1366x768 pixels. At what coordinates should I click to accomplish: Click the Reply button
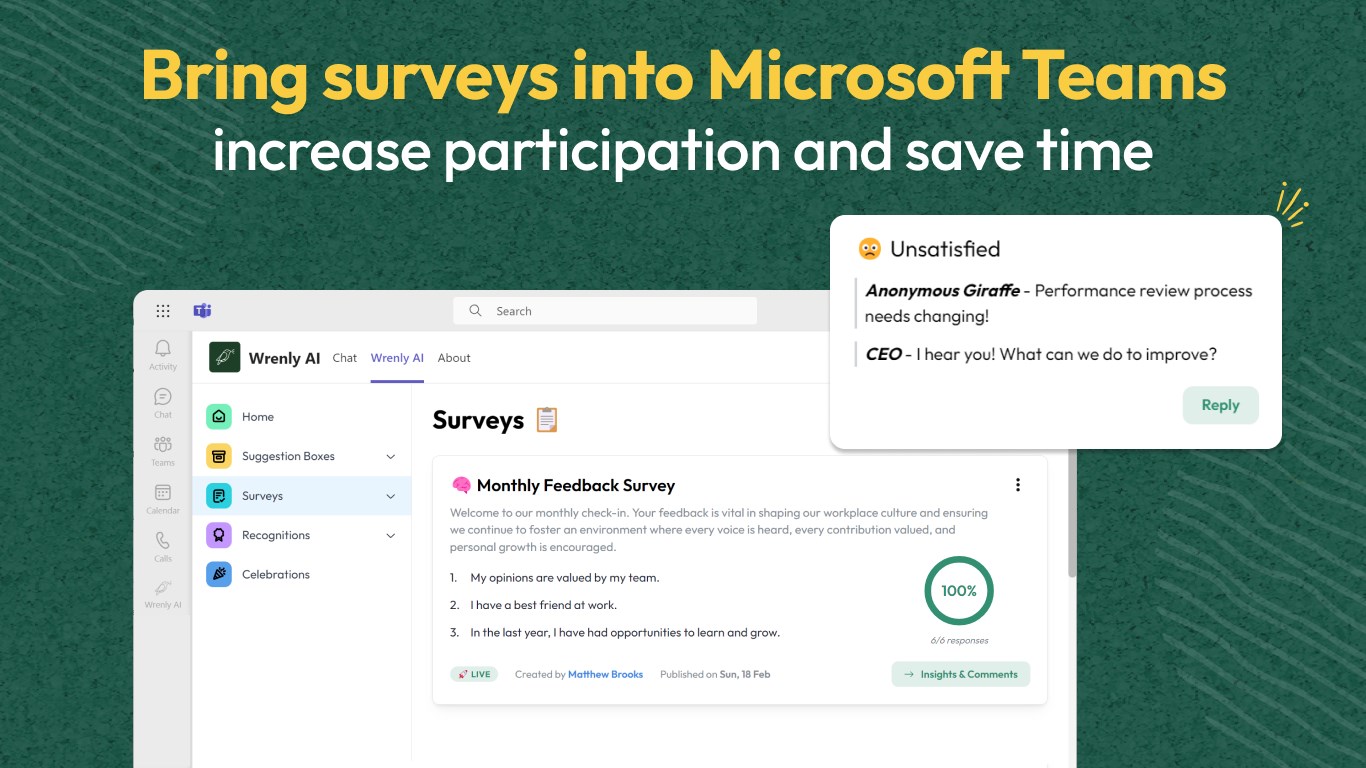[x=1220, y=405]
